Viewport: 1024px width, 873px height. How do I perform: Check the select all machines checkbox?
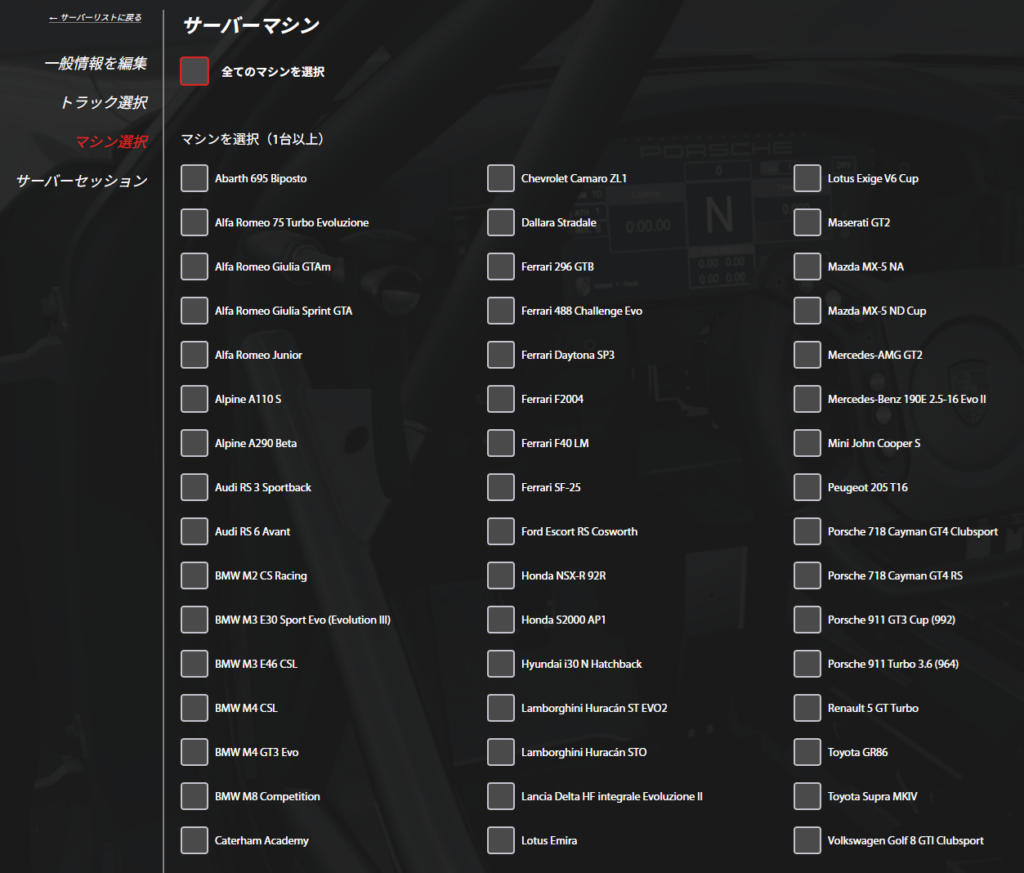click(x=195, y=71)
